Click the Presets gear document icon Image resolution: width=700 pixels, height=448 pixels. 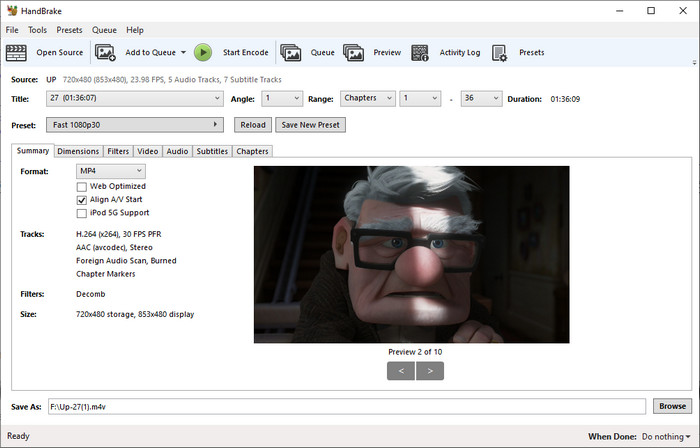(x=500, y=53)
